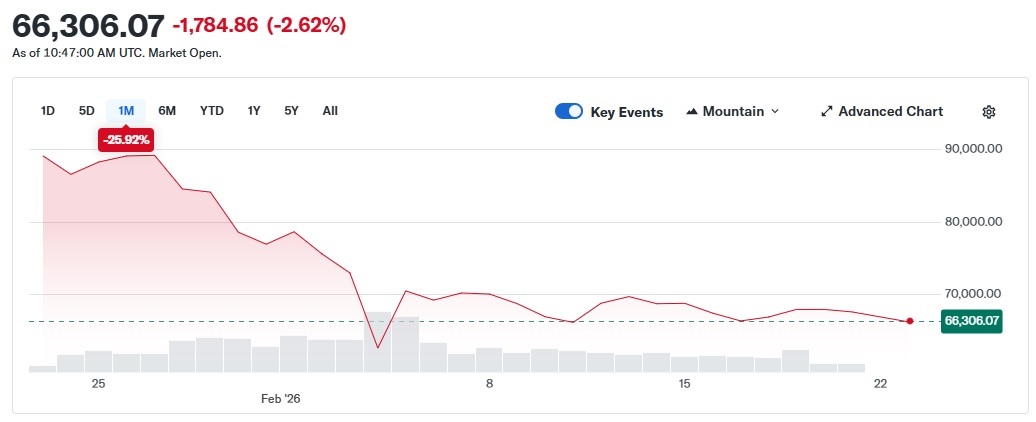Expand the Mountain chart type dropdown chevron
The width and height of the screenshot is (1036, 422).
(x=775, y=112)
